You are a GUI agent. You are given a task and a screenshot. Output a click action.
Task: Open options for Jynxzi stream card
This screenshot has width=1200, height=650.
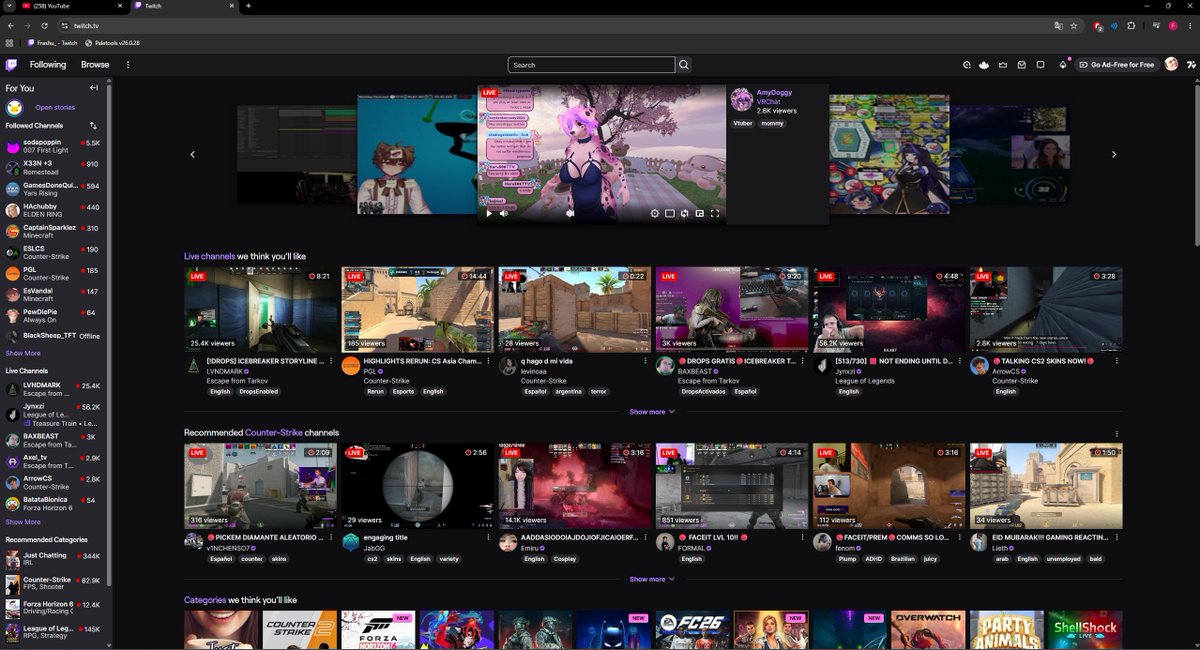pyautogui.click(x=959, y=361)
